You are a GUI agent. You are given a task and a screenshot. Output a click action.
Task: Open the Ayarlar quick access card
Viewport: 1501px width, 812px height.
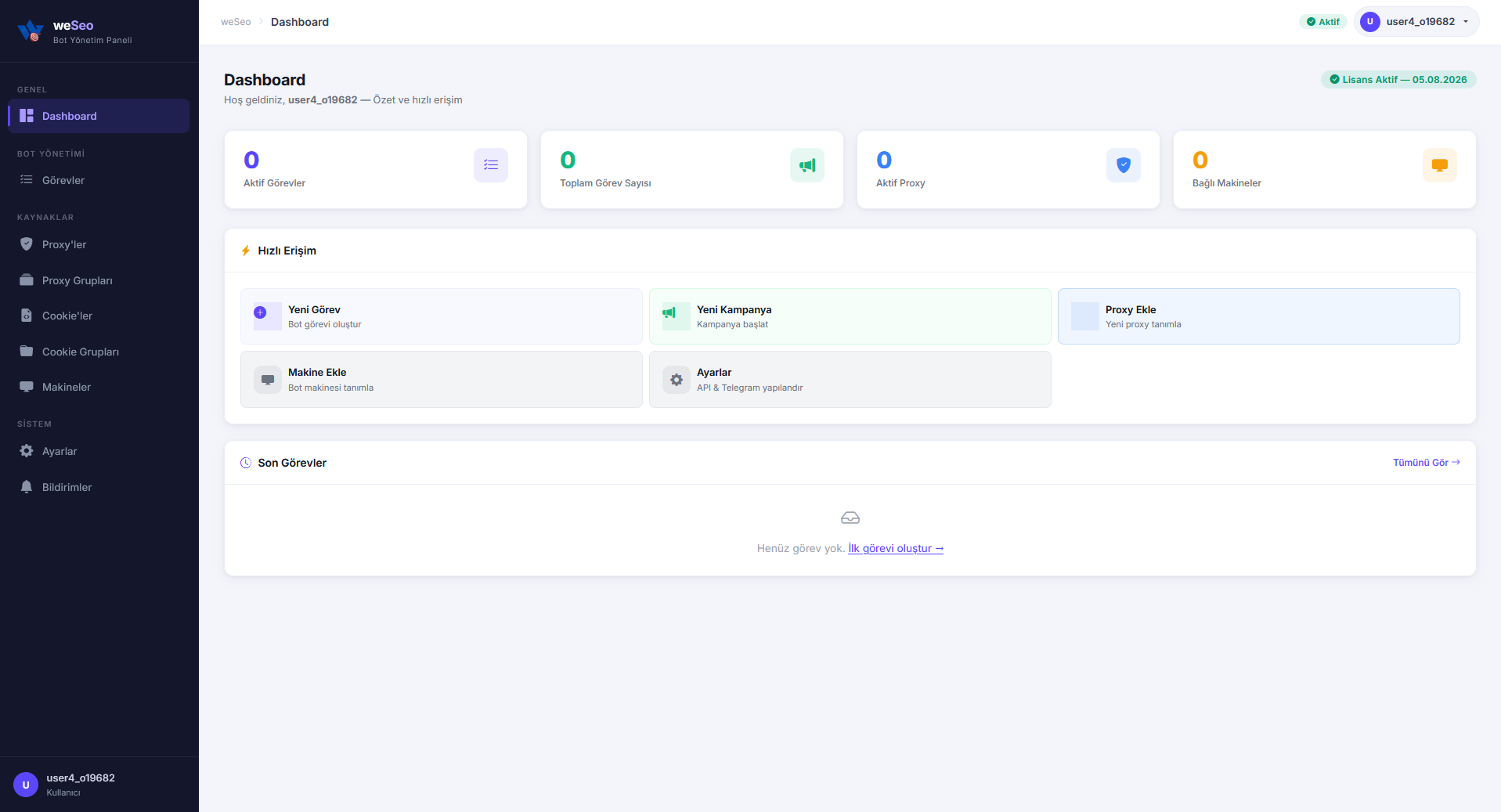coord(850,380)
